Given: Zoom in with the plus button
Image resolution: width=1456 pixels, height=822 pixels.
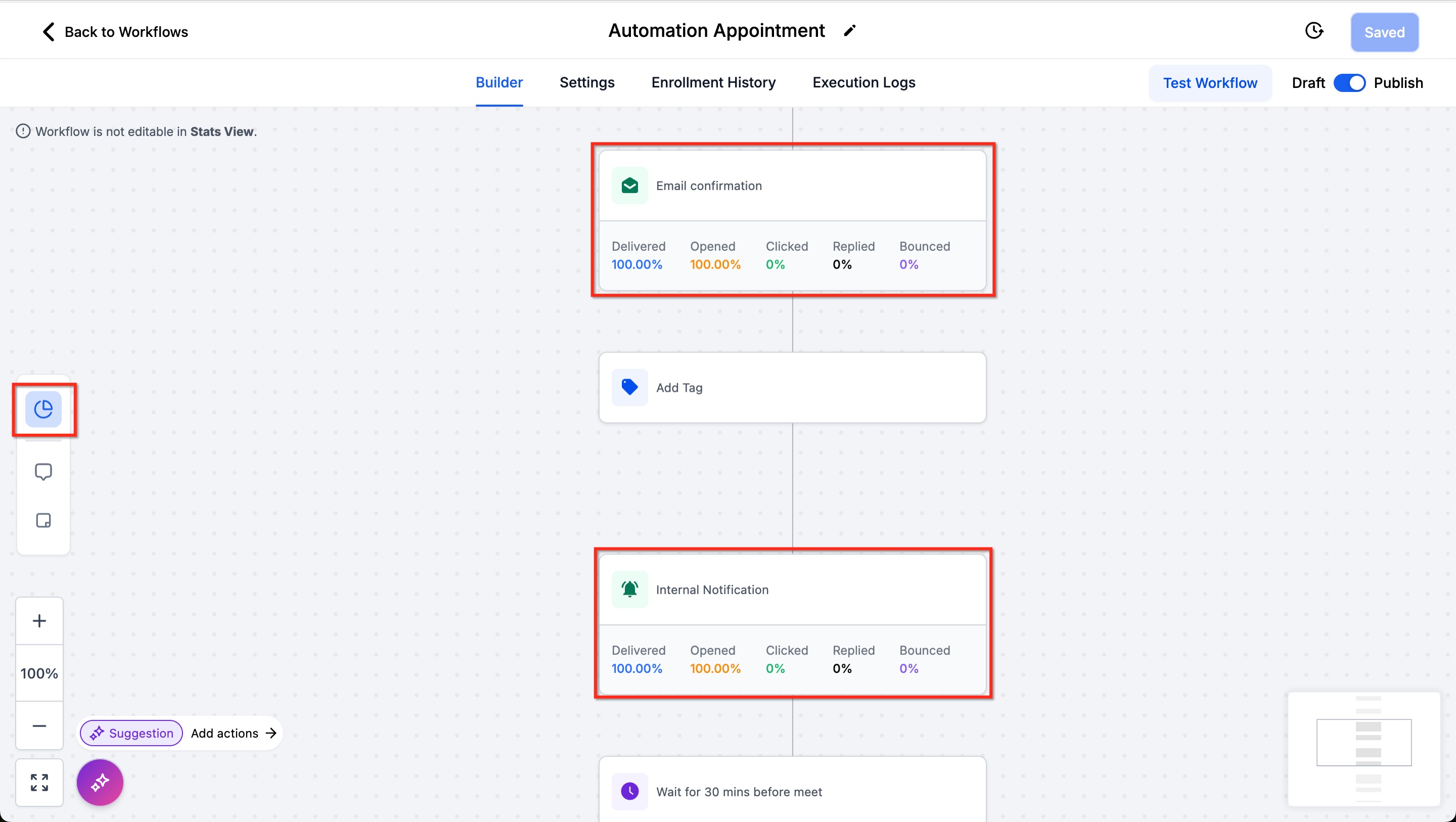Looking at the screenshot, I should [x=39, y=621].
